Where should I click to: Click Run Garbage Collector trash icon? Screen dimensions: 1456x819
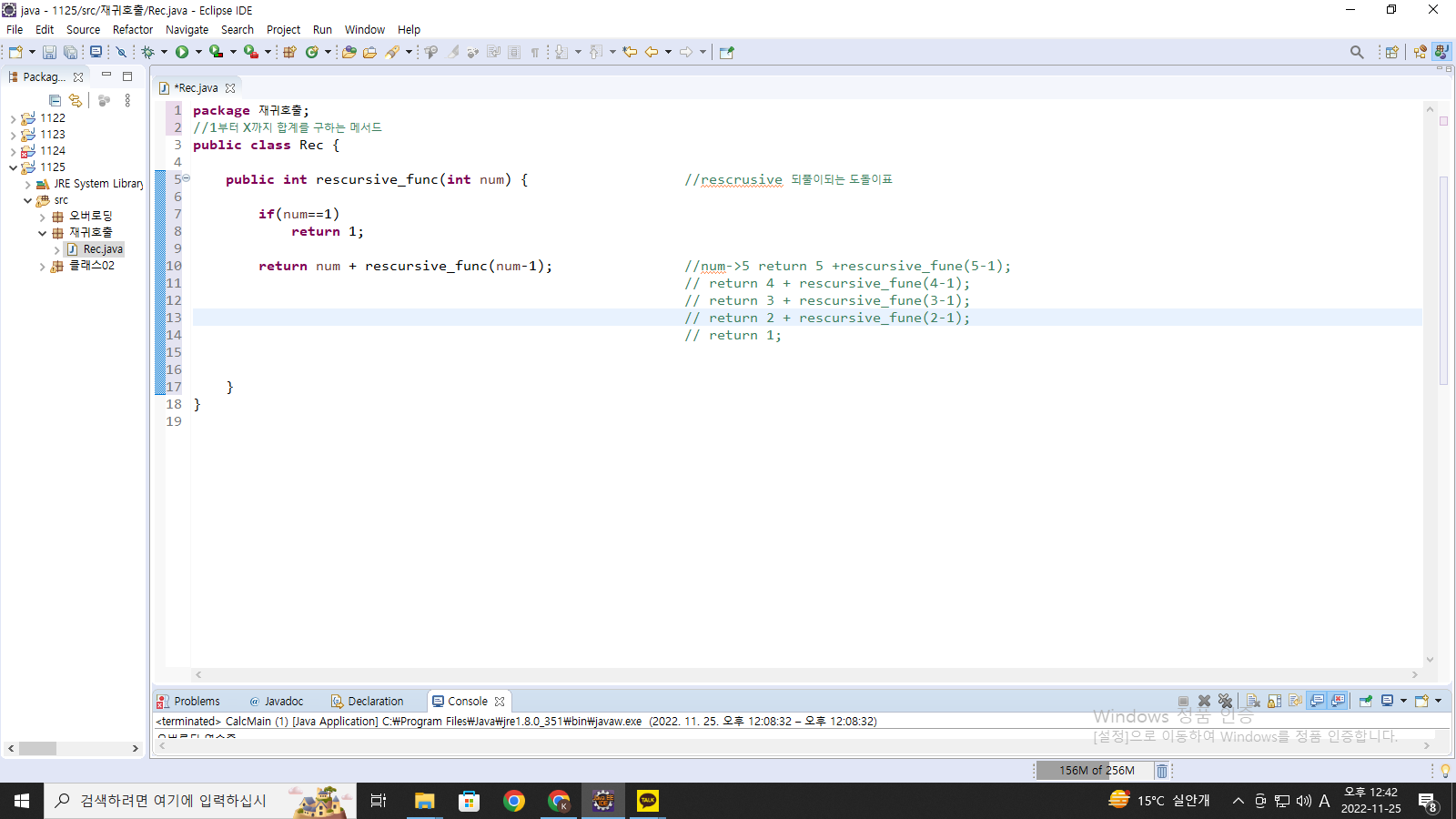pyautogui.click(x=1162, y=771)
